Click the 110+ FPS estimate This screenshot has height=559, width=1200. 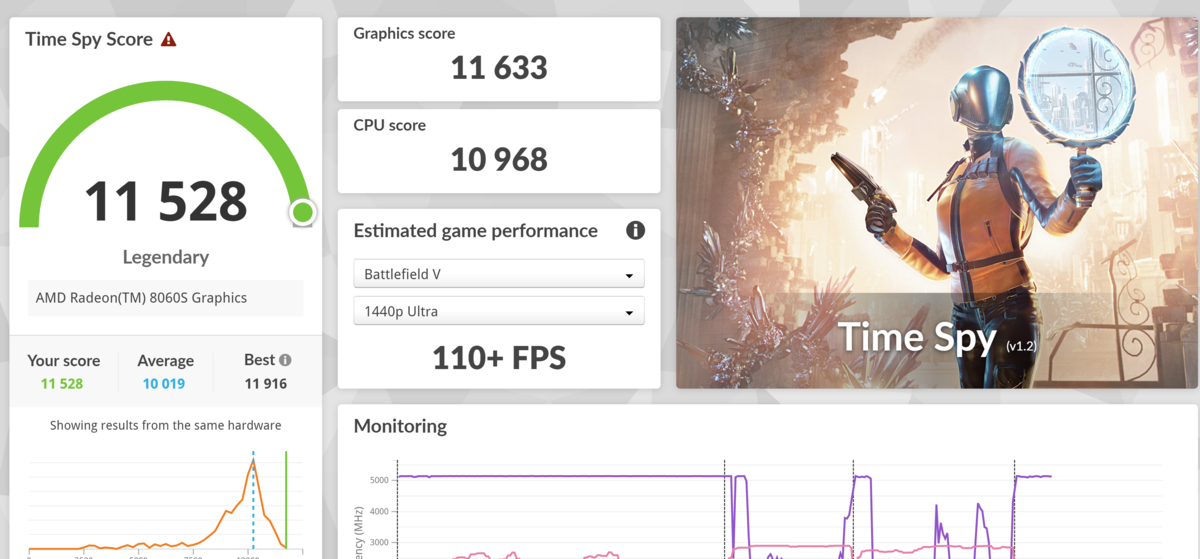pyautogui.click(x=499, y=357)
